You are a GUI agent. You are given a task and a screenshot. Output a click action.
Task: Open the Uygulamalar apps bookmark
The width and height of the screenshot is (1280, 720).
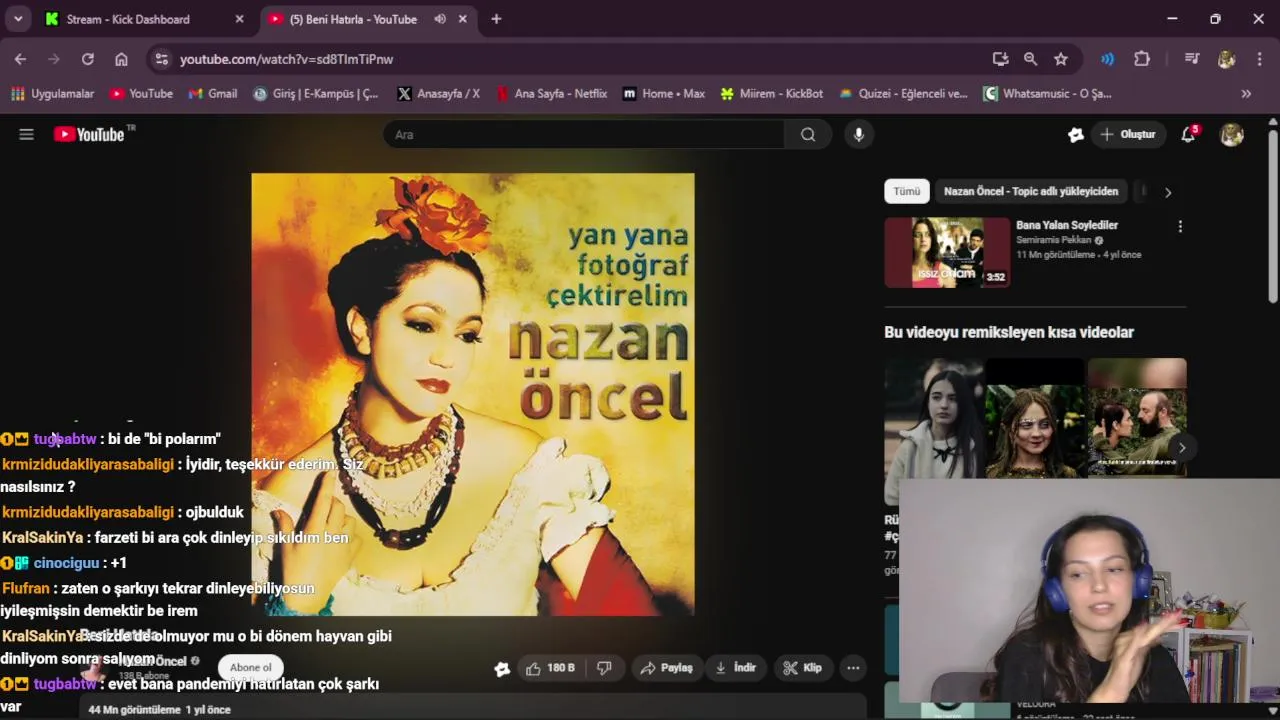pos(52,93)
